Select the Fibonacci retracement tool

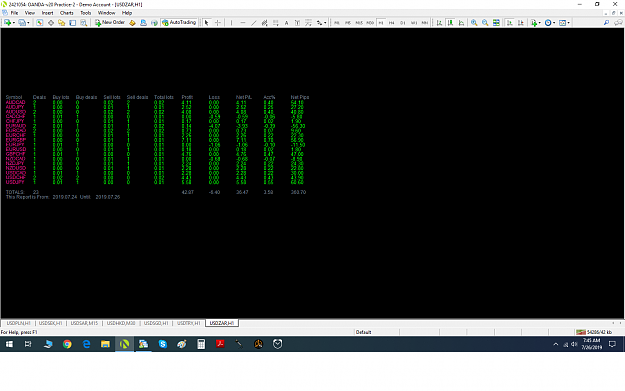click(x=275, y=23)
